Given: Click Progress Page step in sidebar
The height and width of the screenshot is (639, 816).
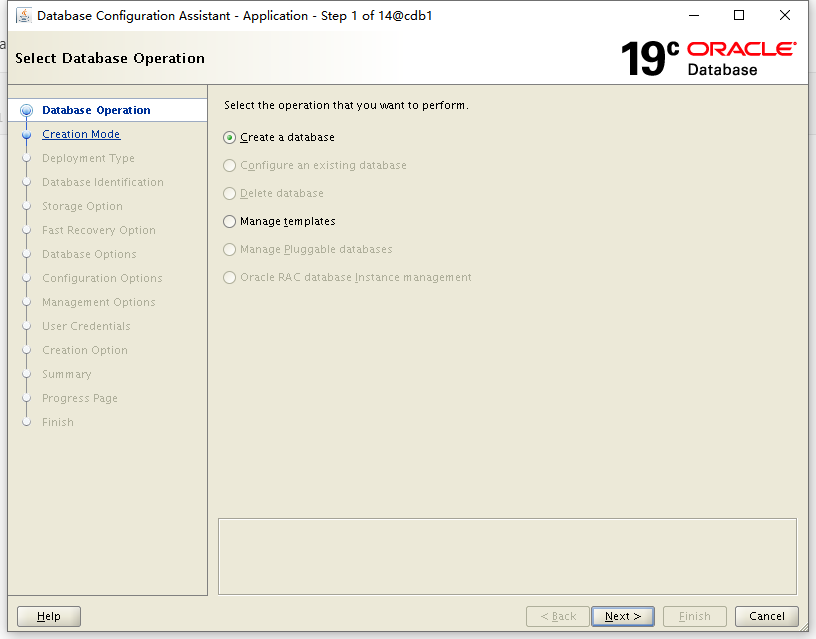Looking at the screenshot, I should (80, 398).
